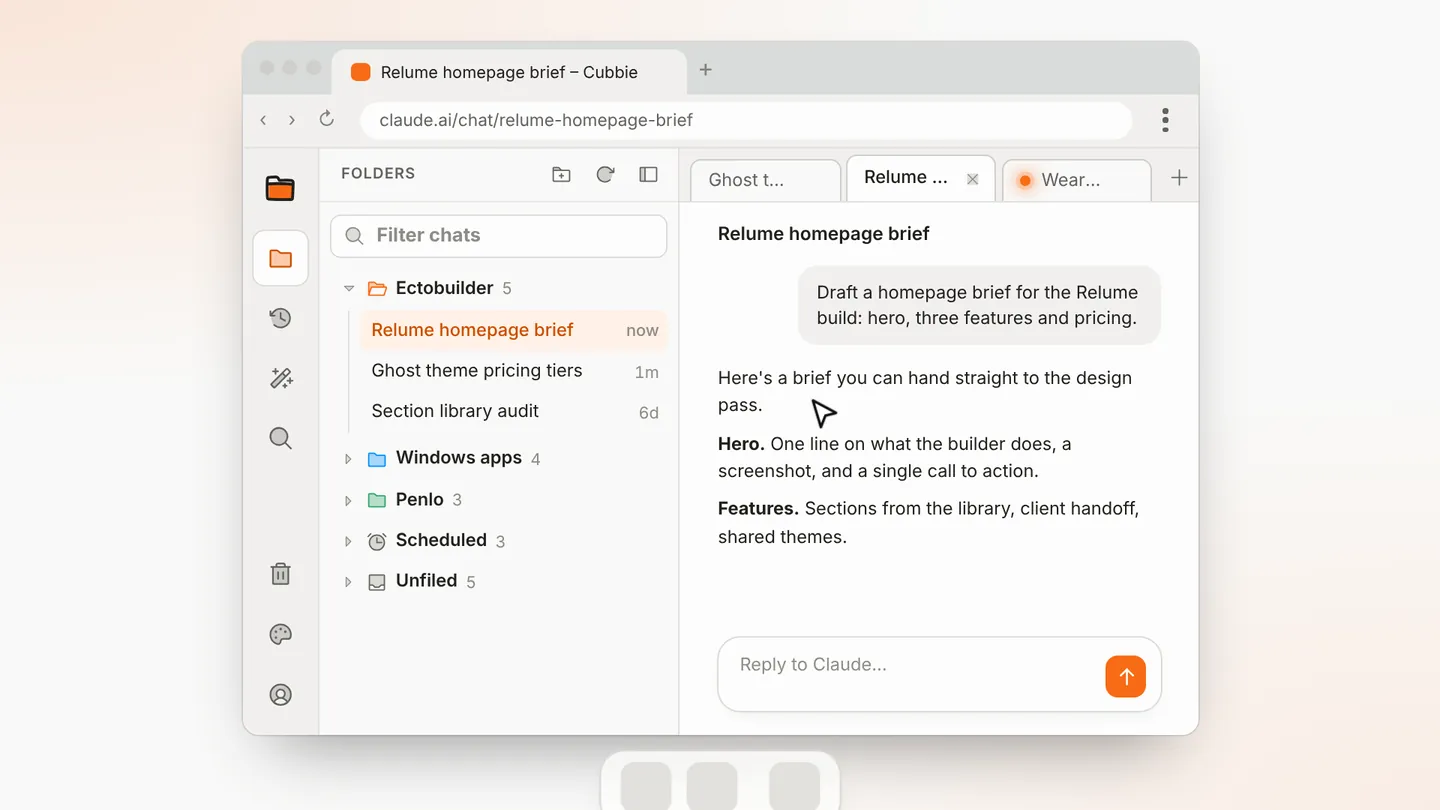Select the FOLDERS panel heading
1440x810 pixels.
point(378,173)
